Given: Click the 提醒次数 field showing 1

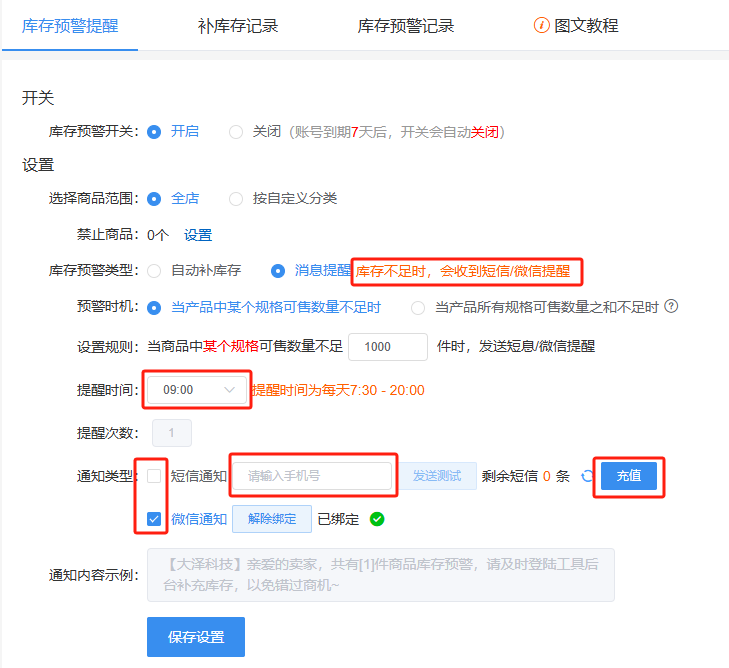Looking at the screenshot, I should [x=172, y=433].
